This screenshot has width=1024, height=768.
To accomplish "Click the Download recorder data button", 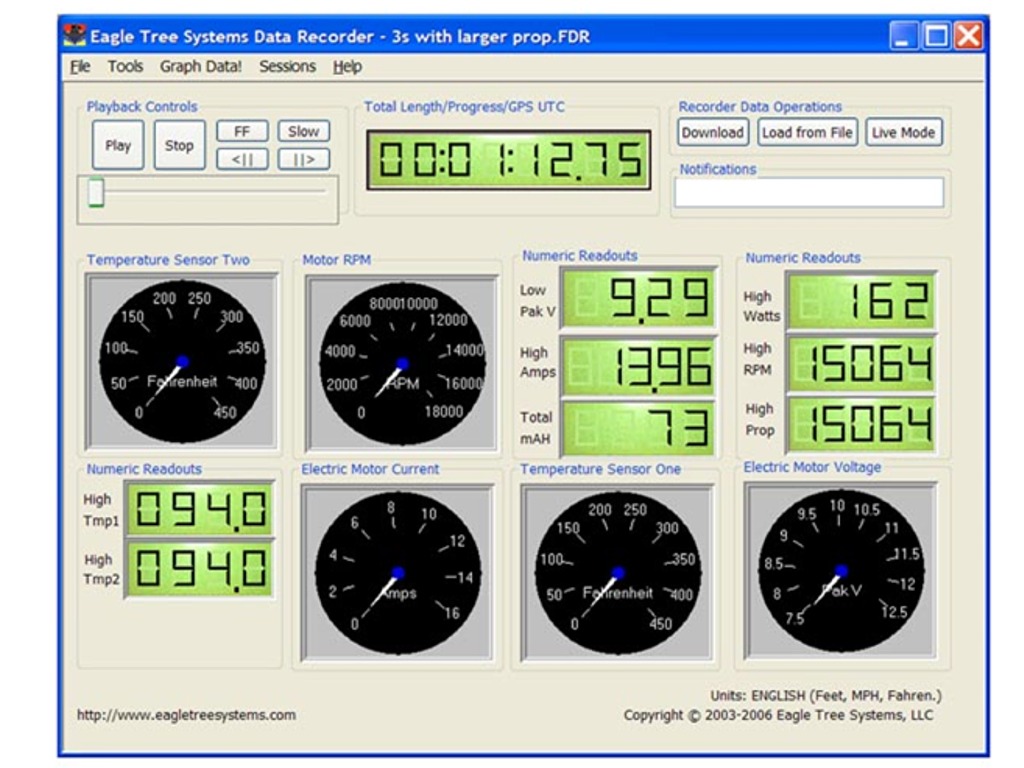I will [712, 132].
